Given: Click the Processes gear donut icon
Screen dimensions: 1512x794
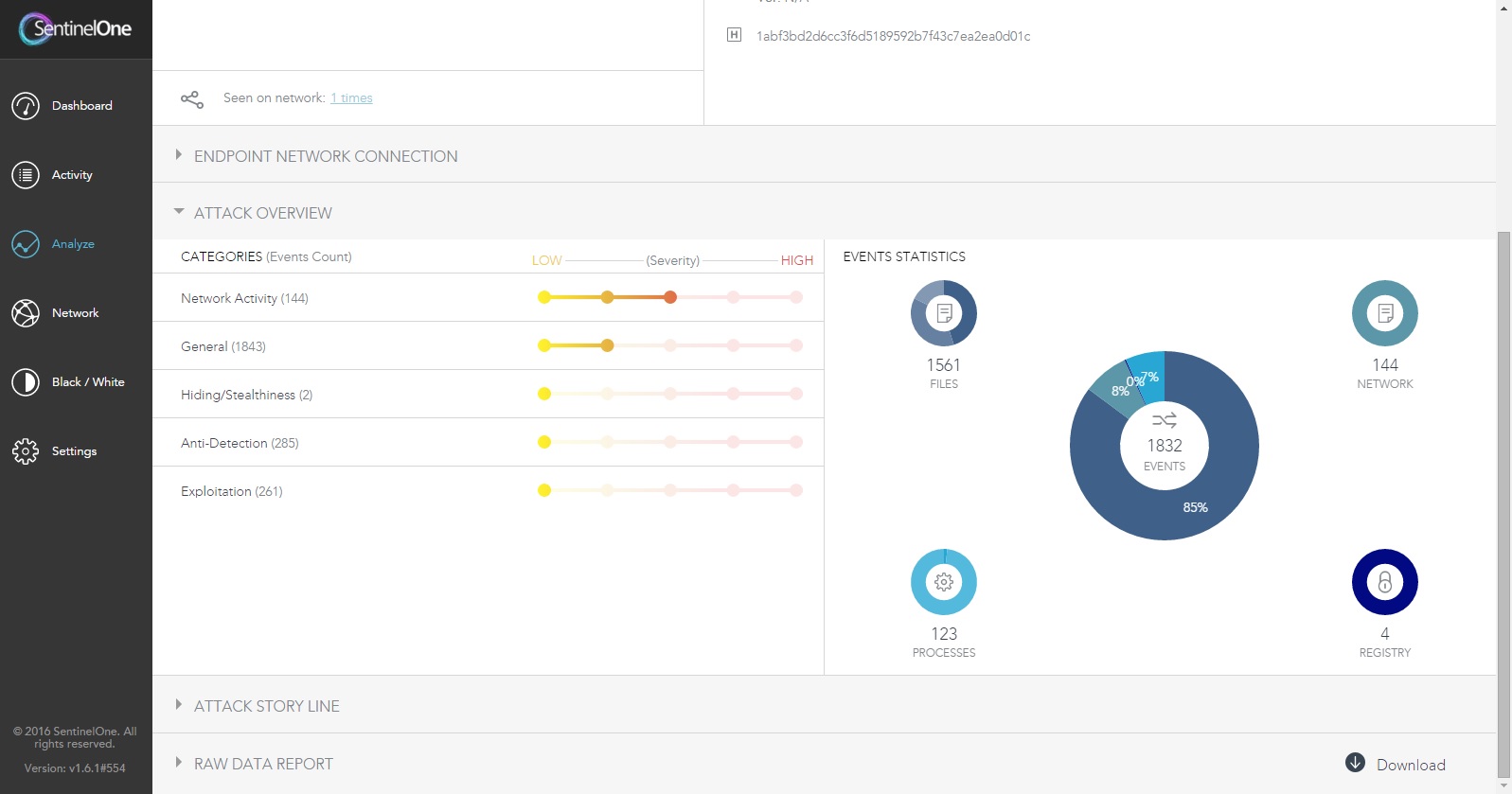Looking at the screenshot, I should 944,582.
